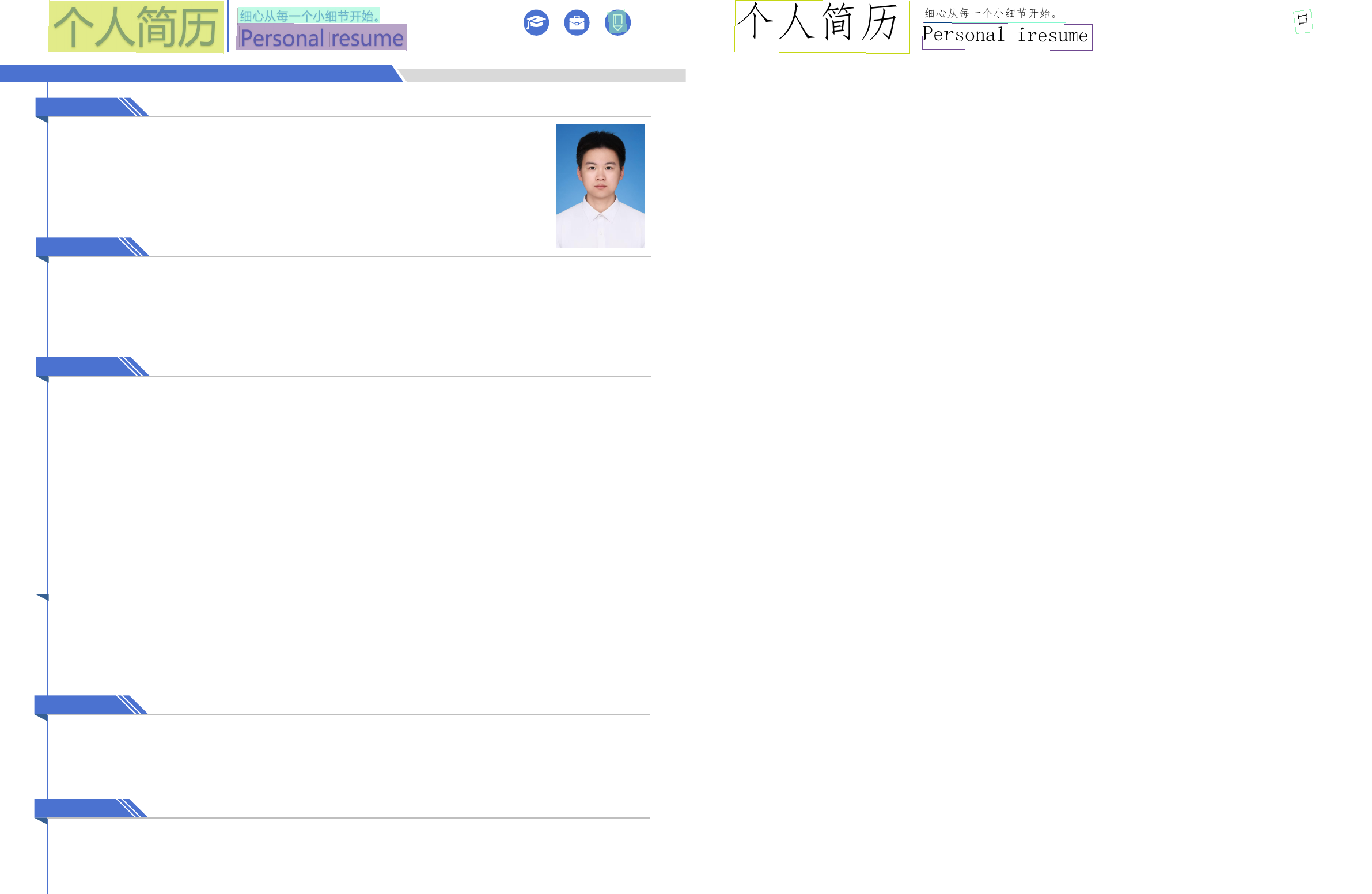Image resolution: width=1372 pixels, height=894 pixels.
Task: Click the highlighted pencil icon
Action: point(617,23)
